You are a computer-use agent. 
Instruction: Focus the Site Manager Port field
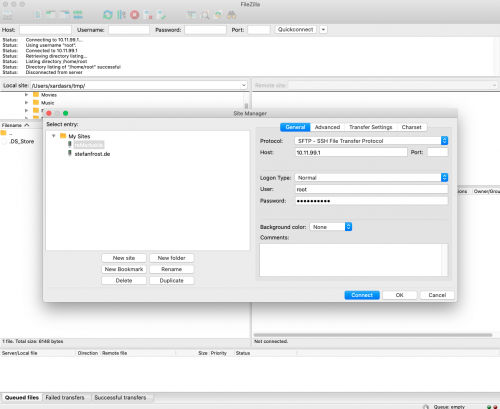coord(437,152)
